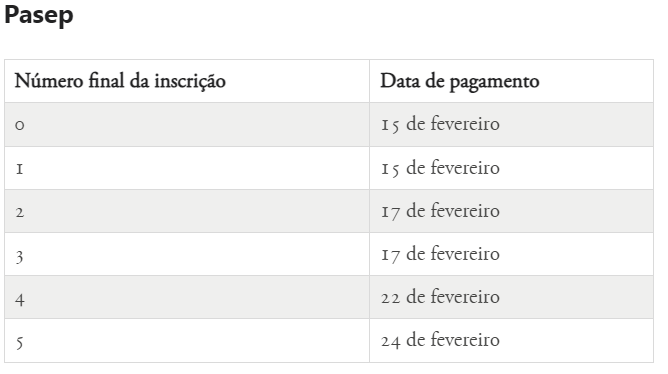This screenshot has width=668, height=374.
Task: Select the 'Data de pagamento' column header
Action: coord(511,81)
